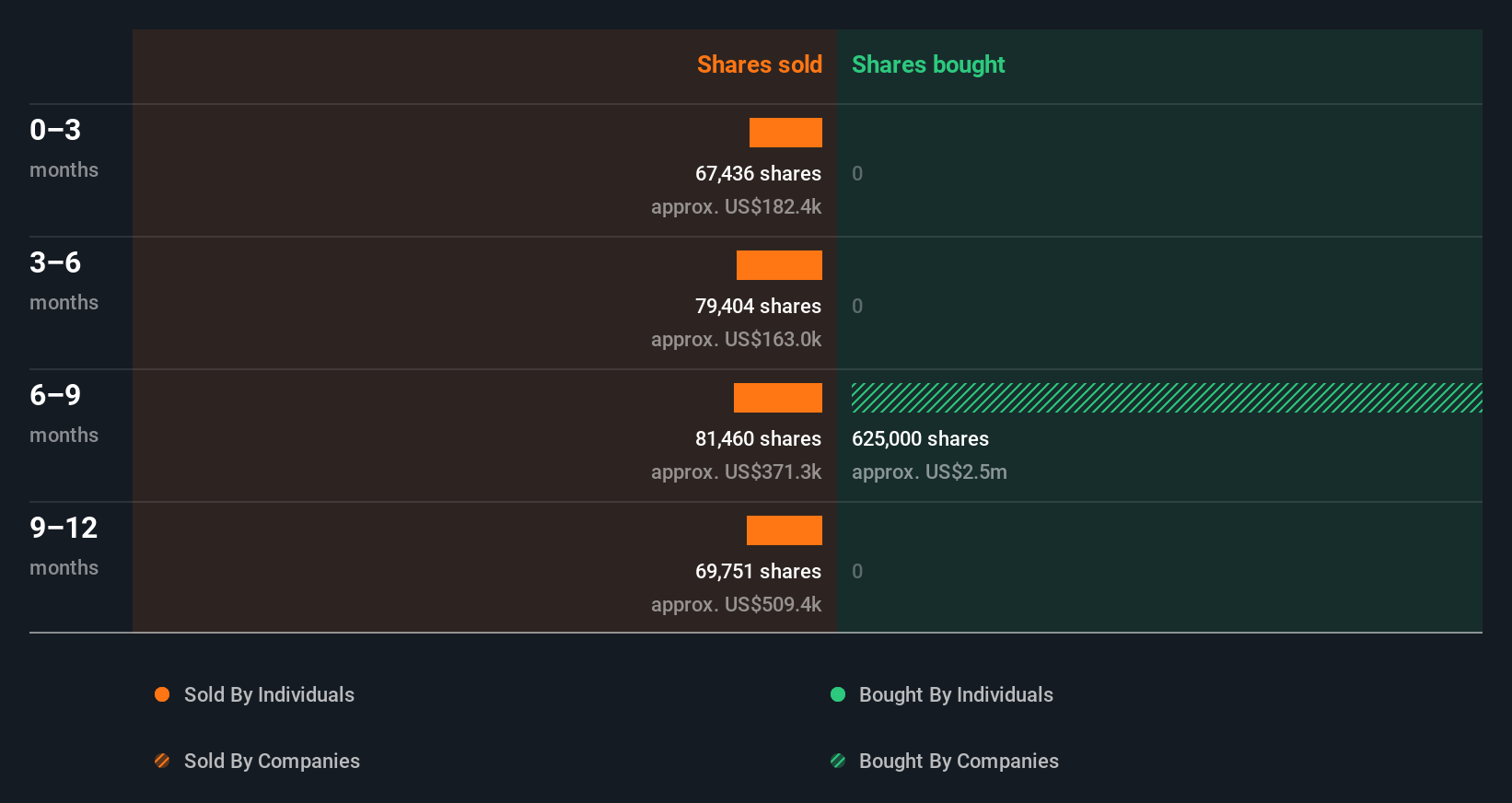
Task: Click the Shares bought column header
Action: pos(928,64)
